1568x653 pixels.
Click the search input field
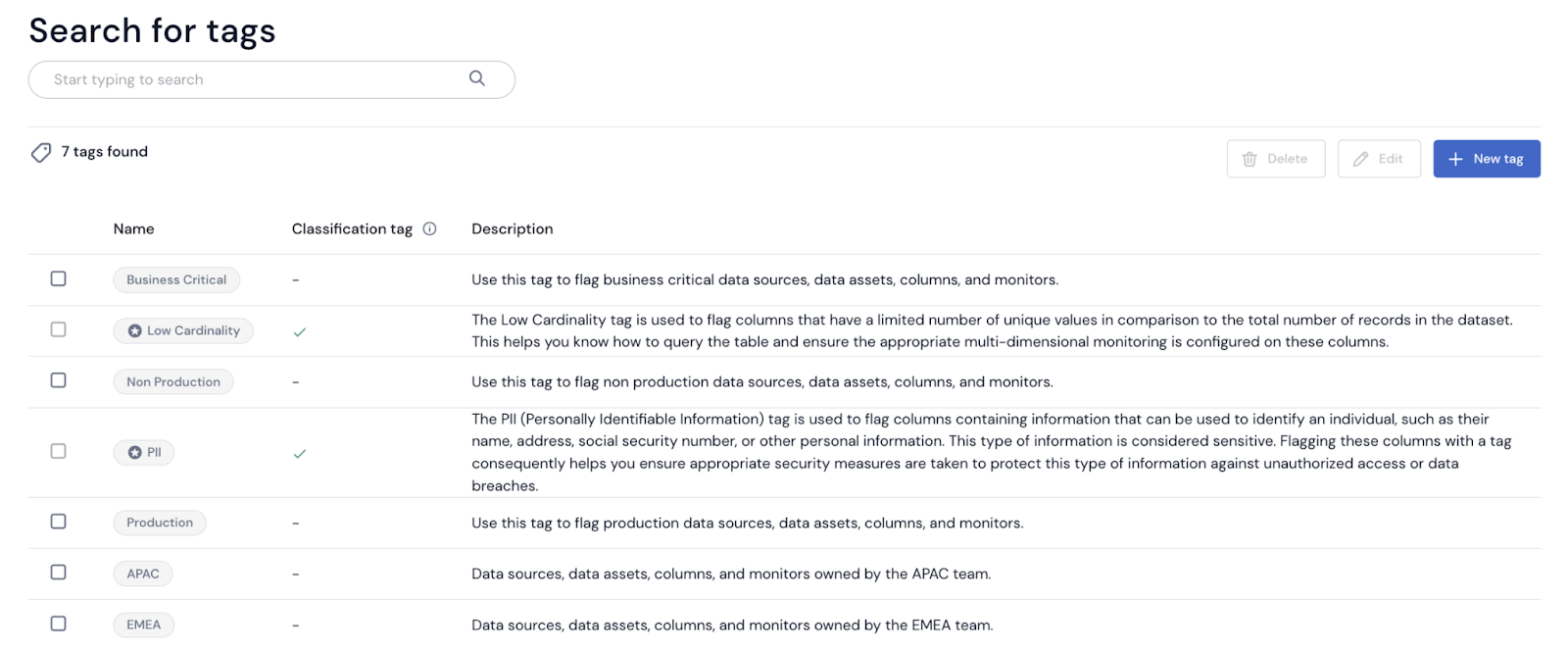245,79
